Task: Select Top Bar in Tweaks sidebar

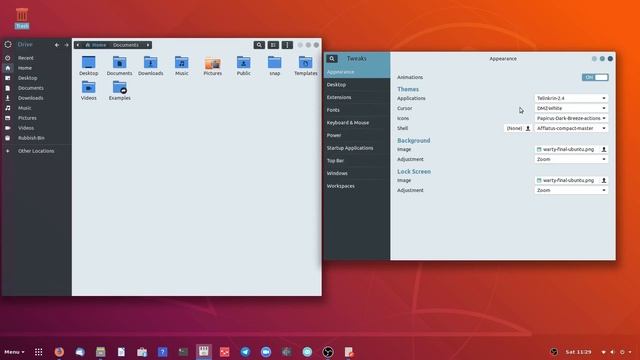Action: click(x=357, y=160)
